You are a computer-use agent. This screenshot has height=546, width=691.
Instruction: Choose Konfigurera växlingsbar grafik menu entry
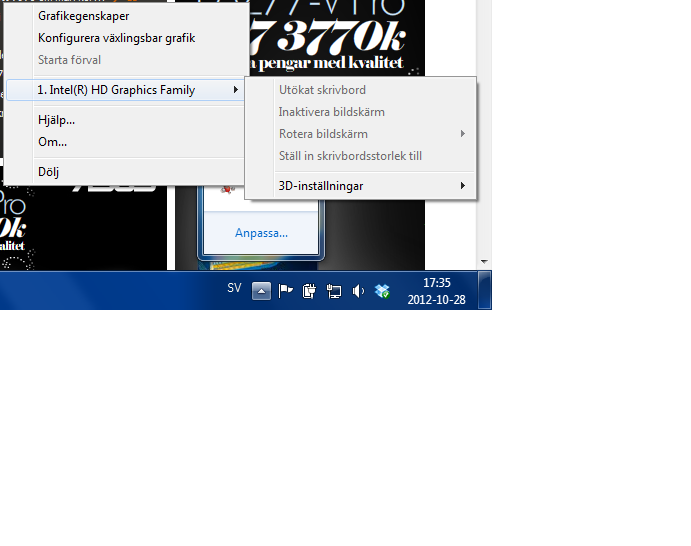point(116,38)
